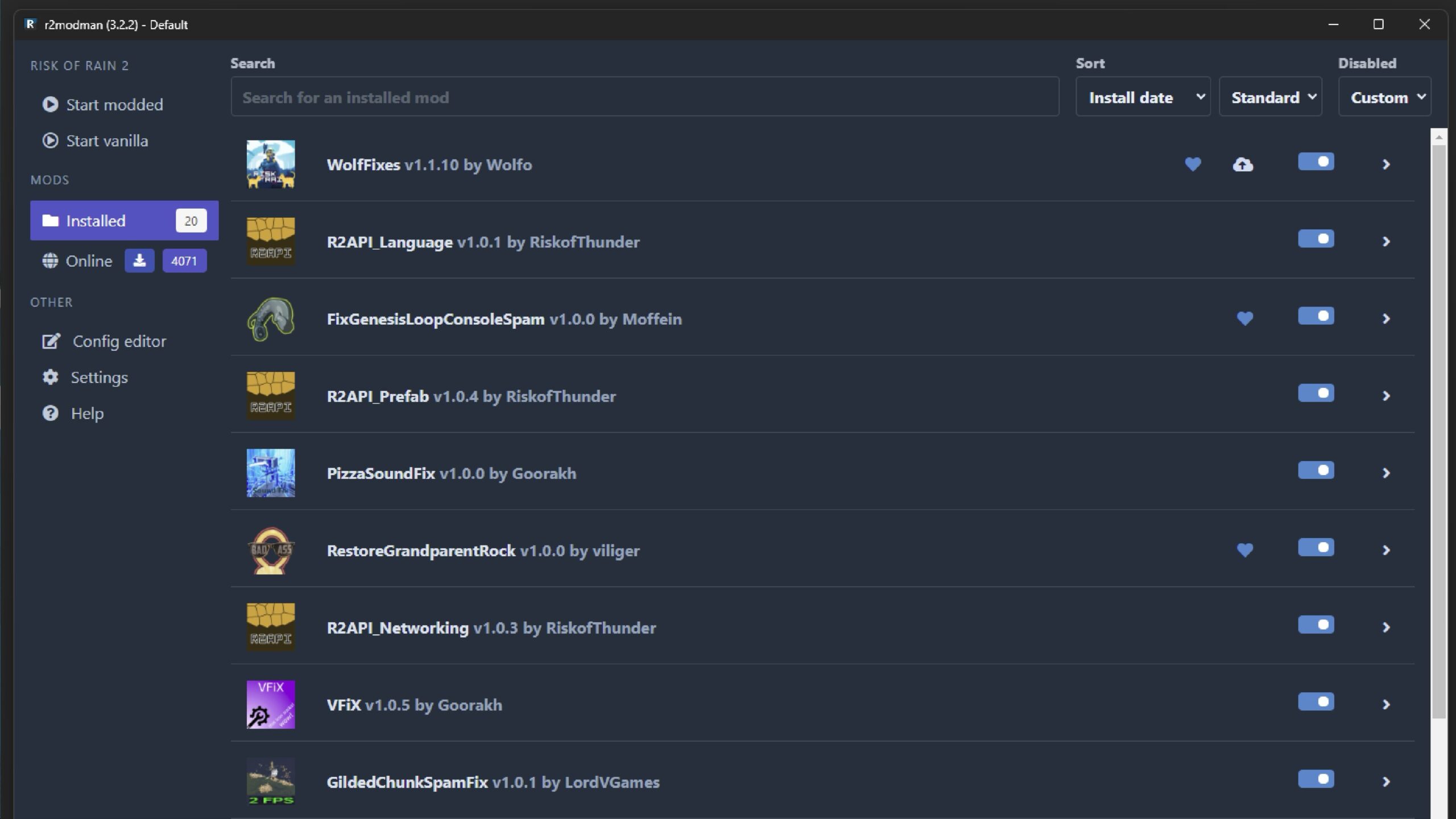
Task: Click the PizzaSoundFix mod name text
Action: pos(380,473)
